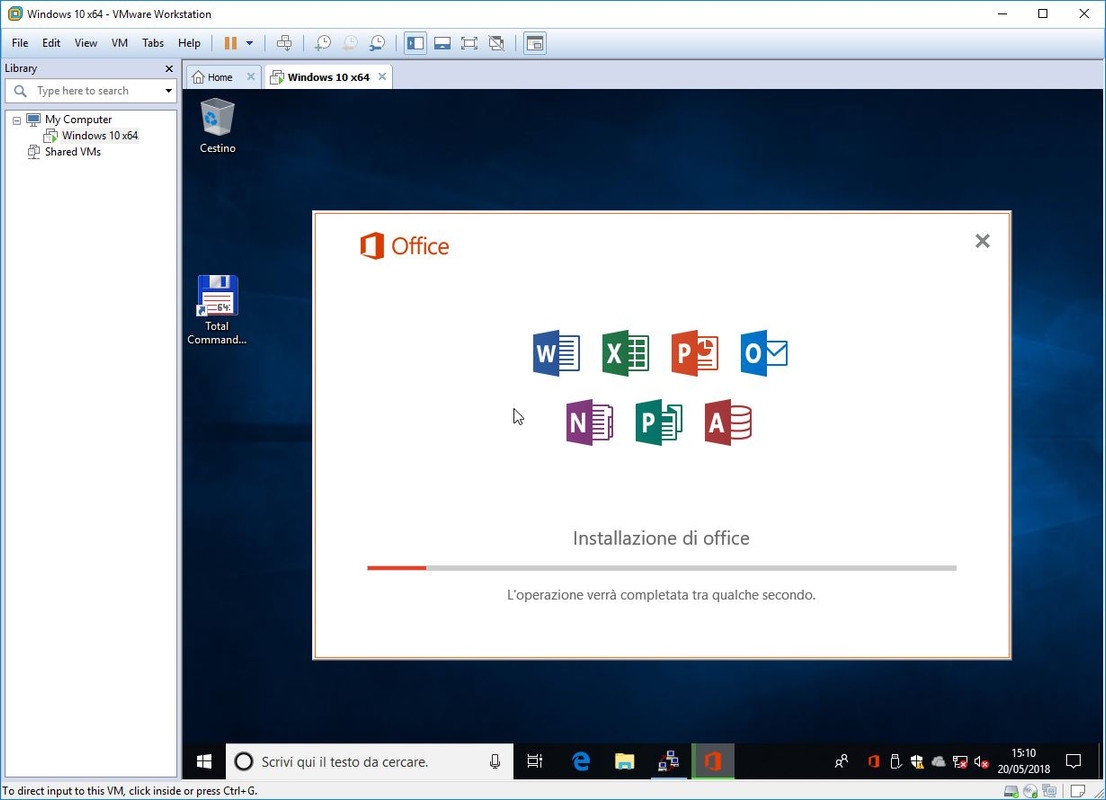Viewport: 1106px width, 800px height.
Task: Click the Cortana search box
Action: (x=370, y=761)
